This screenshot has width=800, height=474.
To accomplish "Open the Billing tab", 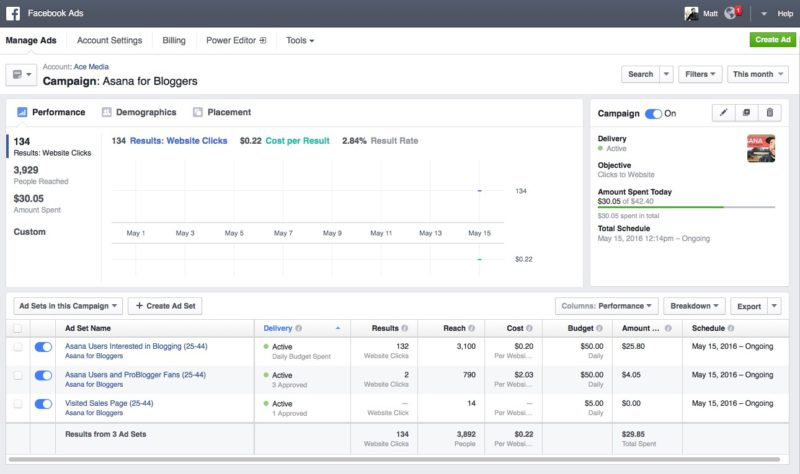I will pyautogui.click(x=174, y=40).
